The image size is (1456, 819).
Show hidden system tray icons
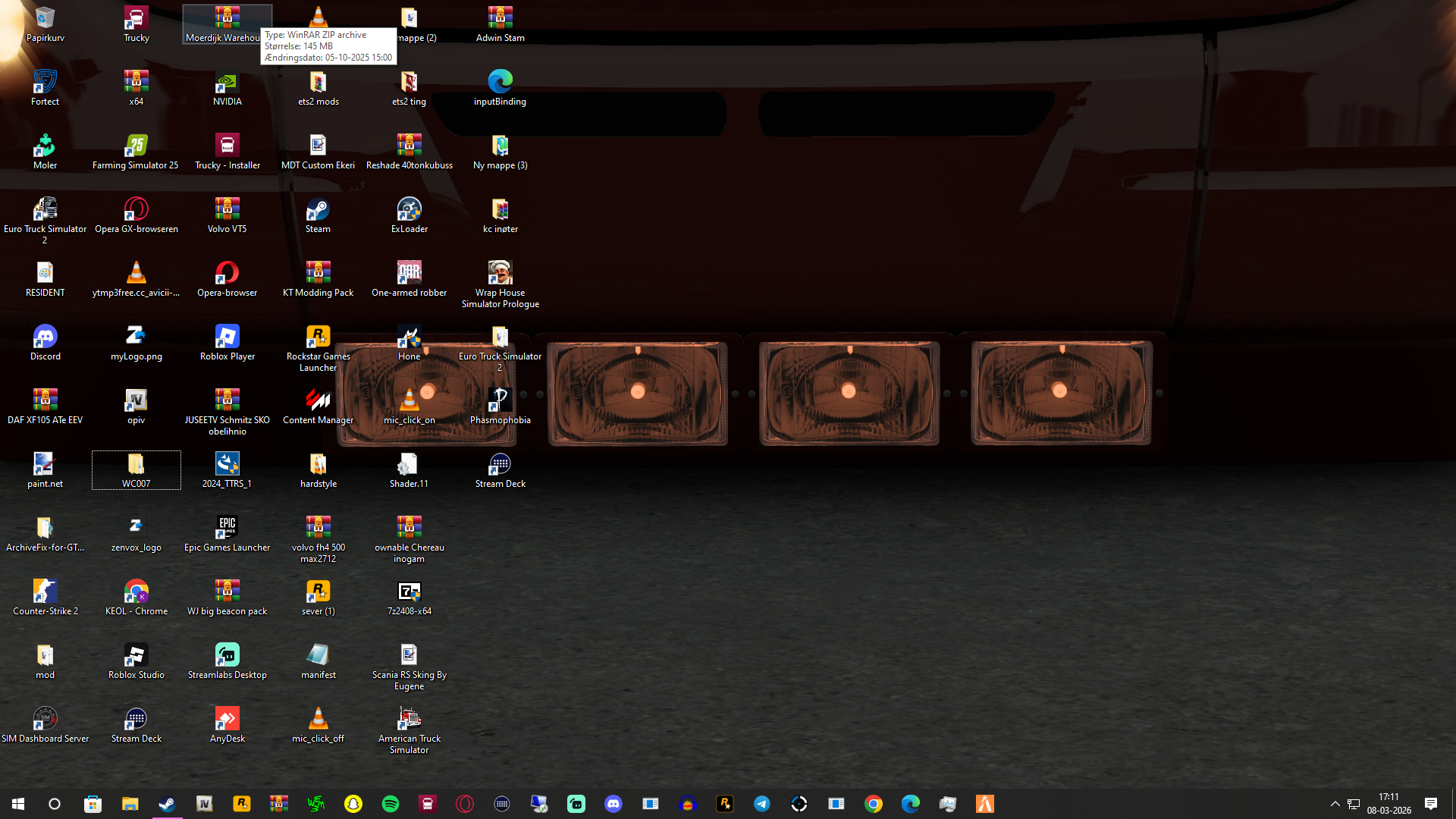1335,804
